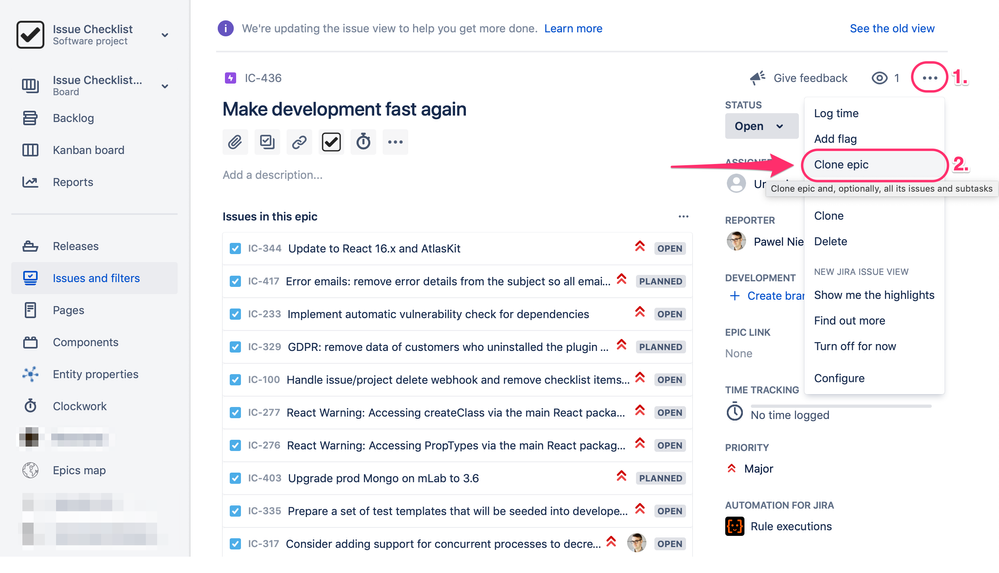
Task: Click the time tracking progress bar
Action: (841, 406)
